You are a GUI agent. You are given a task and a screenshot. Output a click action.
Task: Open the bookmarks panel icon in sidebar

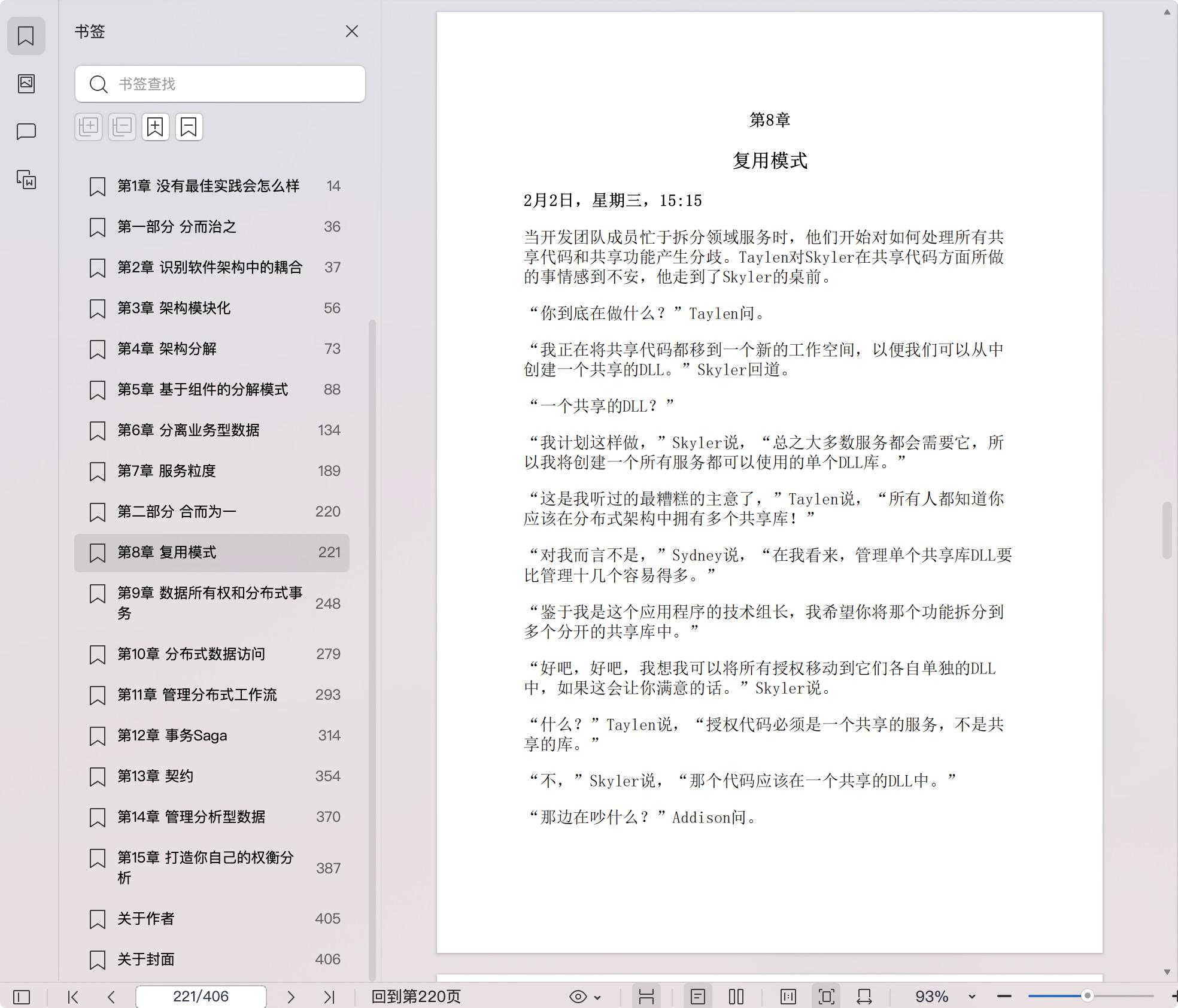pos(26,36)
